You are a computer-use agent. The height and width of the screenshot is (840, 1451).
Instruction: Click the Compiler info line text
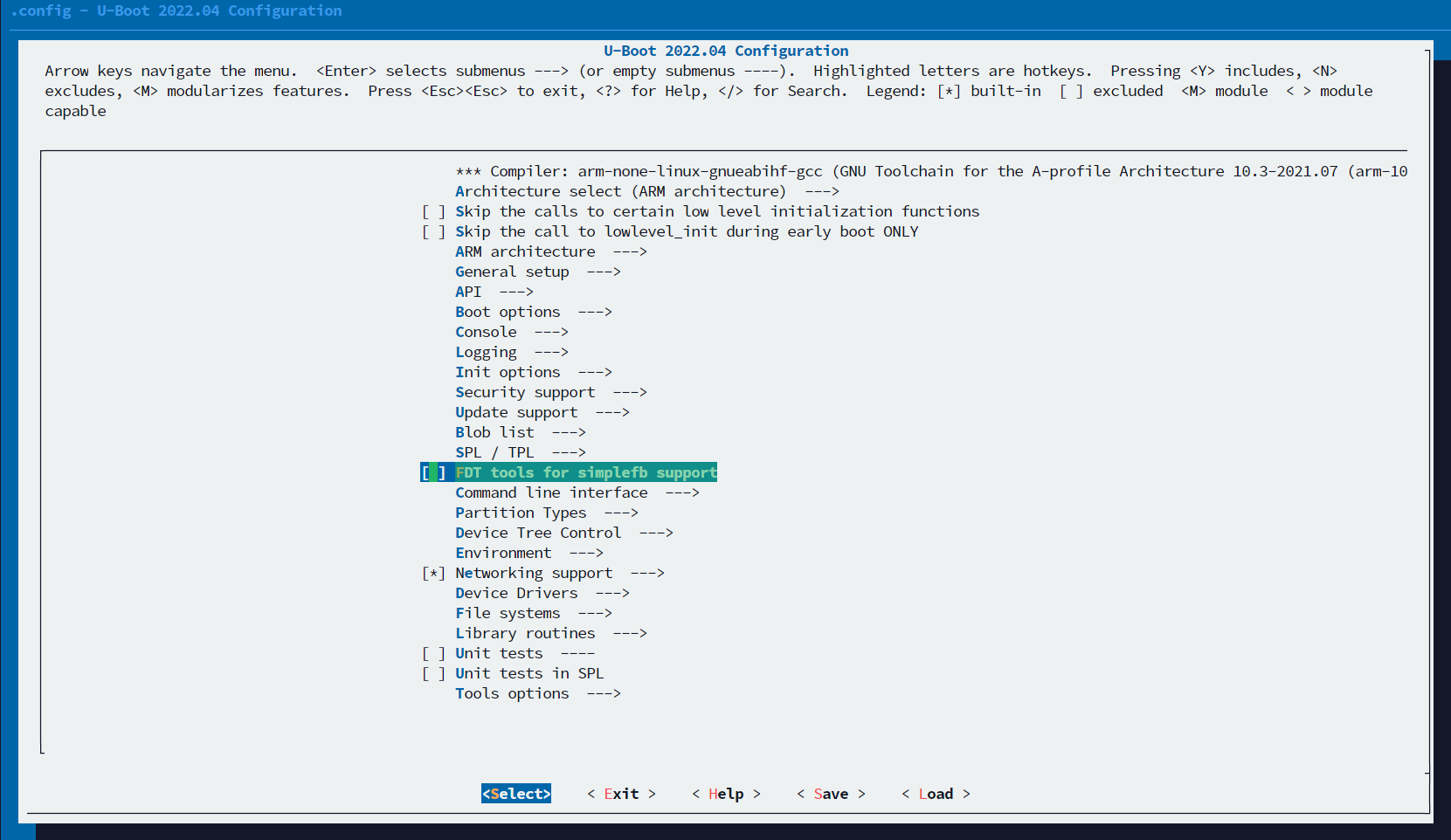931,171
